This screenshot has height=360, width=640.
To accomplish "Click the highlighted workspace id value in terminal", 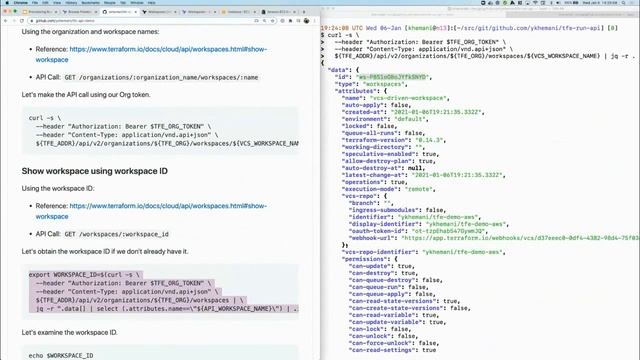I will [x=392, y=77].
